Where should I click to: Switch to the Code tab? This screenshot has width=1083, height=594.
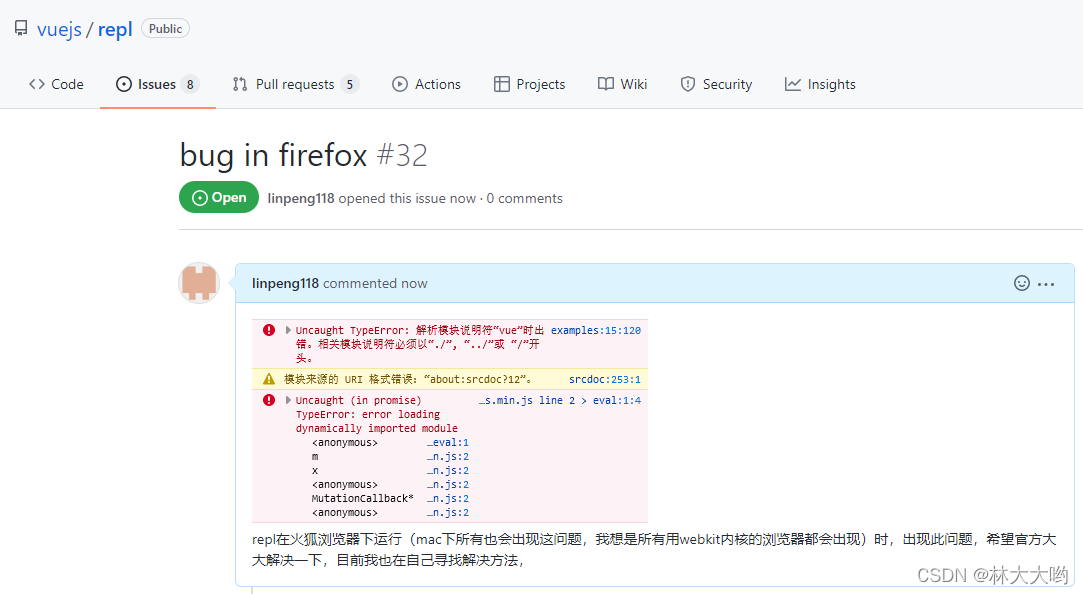(x=56, y=84)
